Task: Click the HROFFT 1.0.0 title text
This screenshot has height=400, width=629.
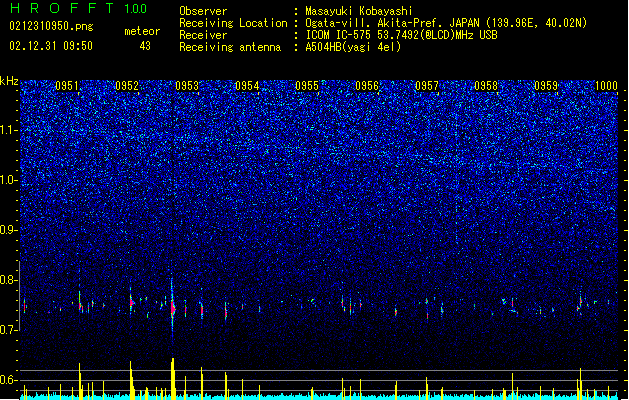Action: point(79,8)
